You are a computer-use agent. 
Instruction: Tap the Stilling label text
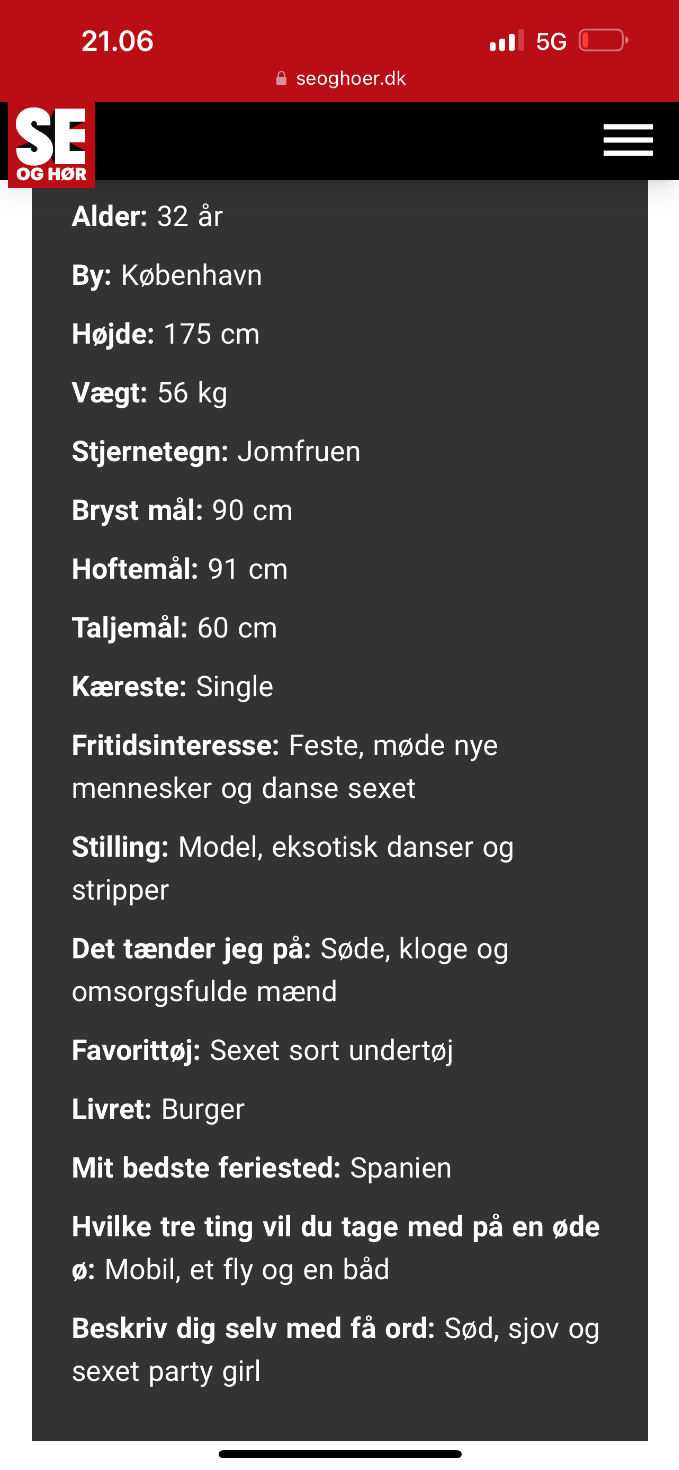coord(121,848)
